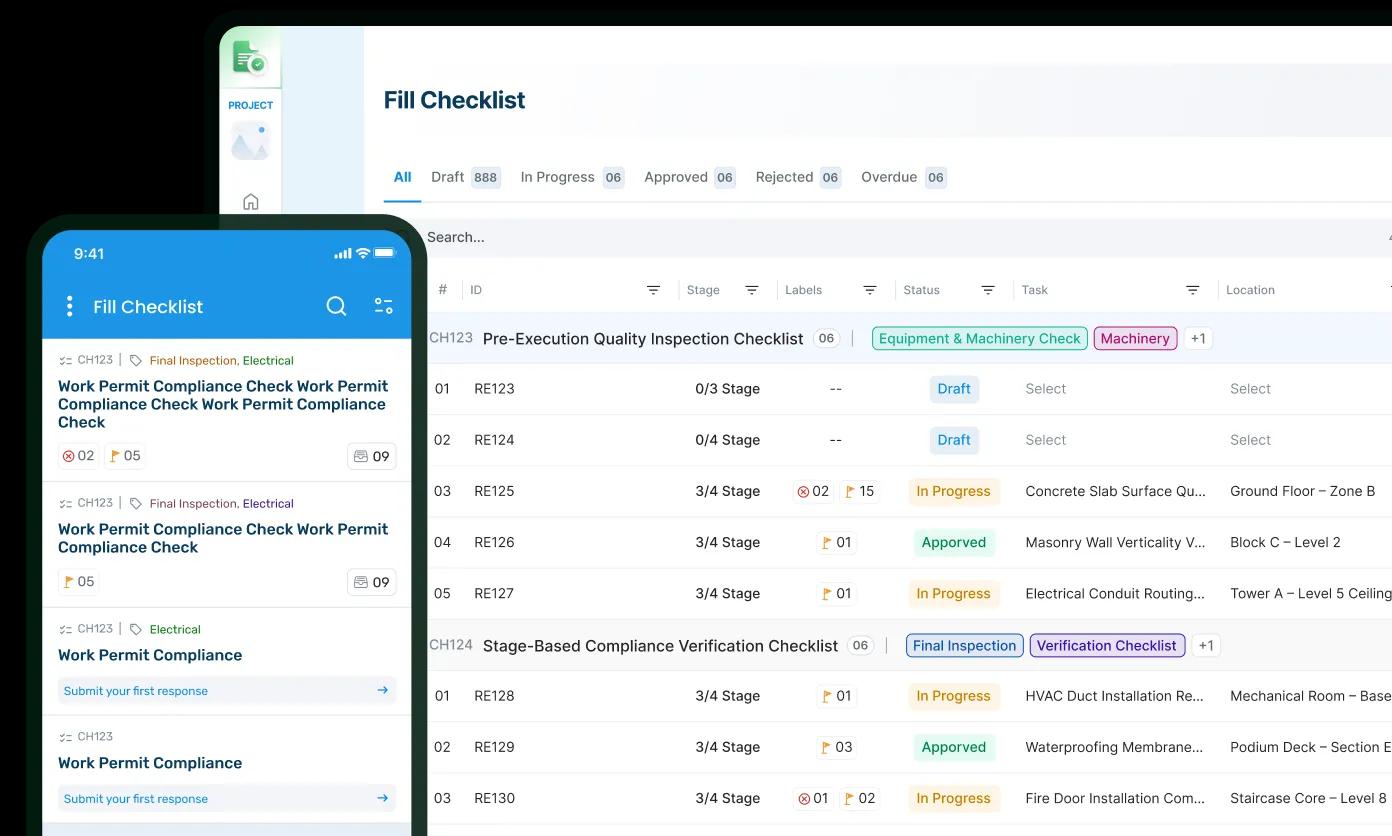The image size is (1392, 836).
Task: Select the row ID RE128
Action: [494, 696]
